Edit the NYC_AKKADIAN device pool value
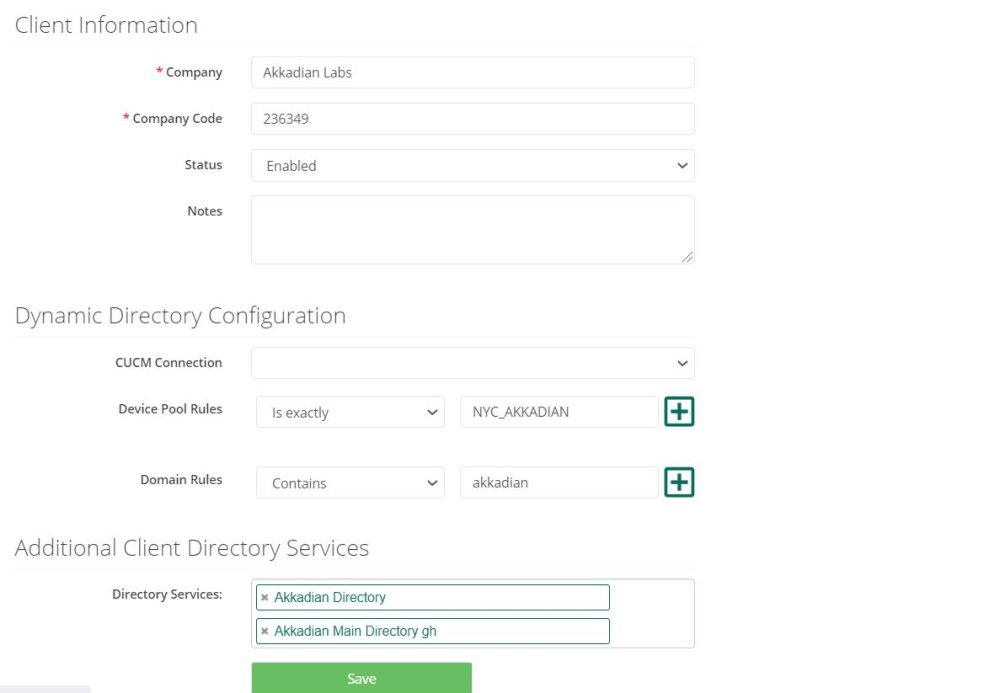The height and width of the screenshot is (693, 1000). point(558,412)
